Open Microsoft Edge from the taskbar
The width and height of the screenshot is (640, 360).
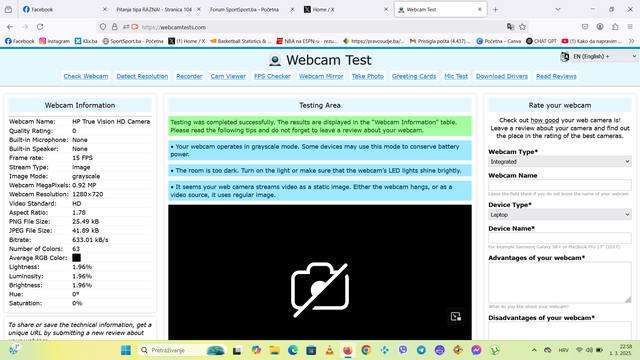click(293, 350)
